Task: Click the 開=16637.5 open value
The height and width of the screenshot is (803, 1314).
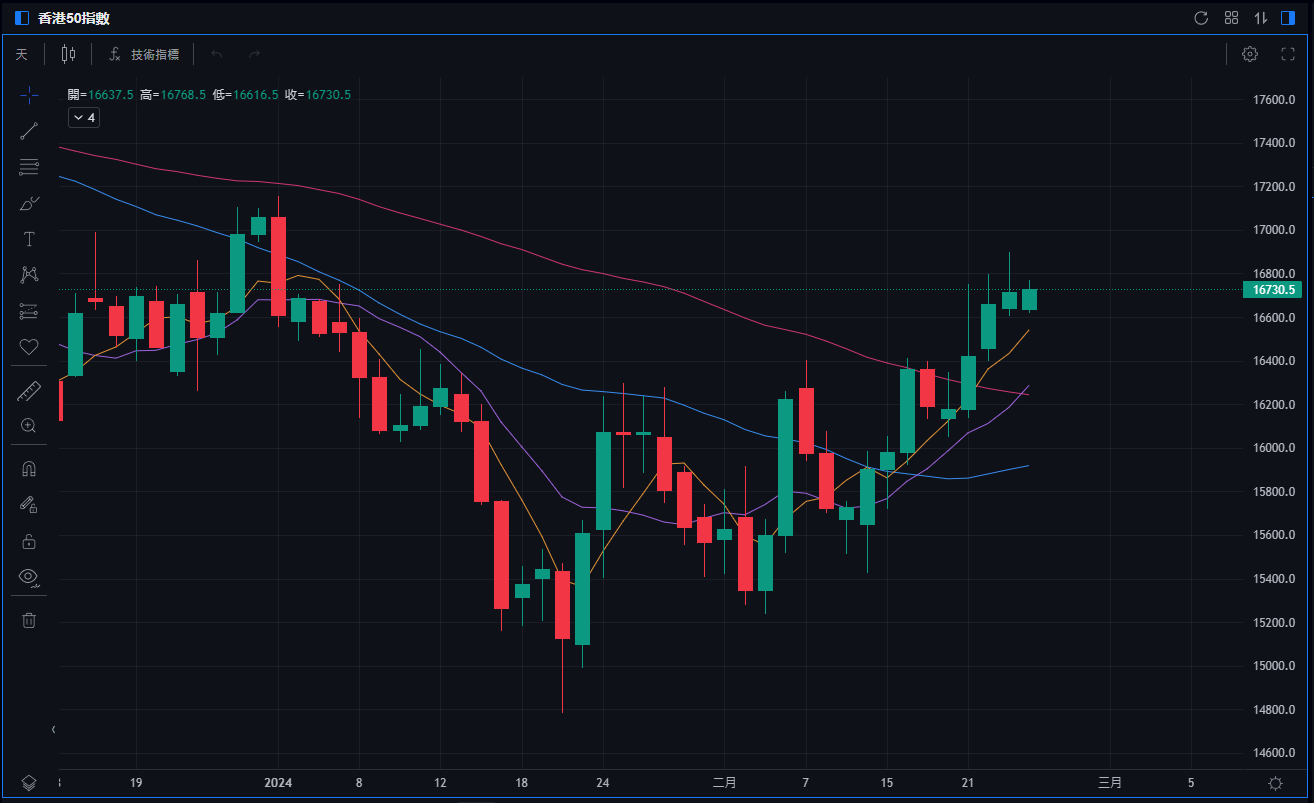Action: click(x=102, y=95)
